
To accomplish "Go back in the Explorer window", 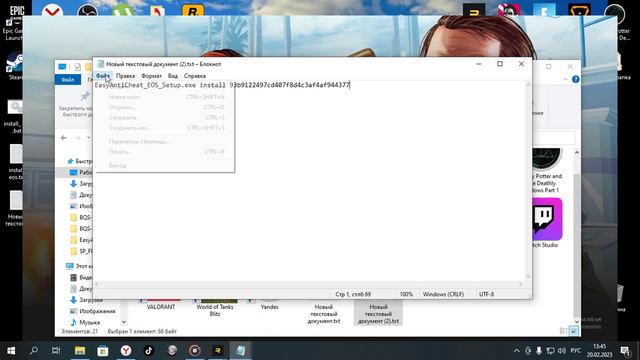I will [x=64, y=138].
